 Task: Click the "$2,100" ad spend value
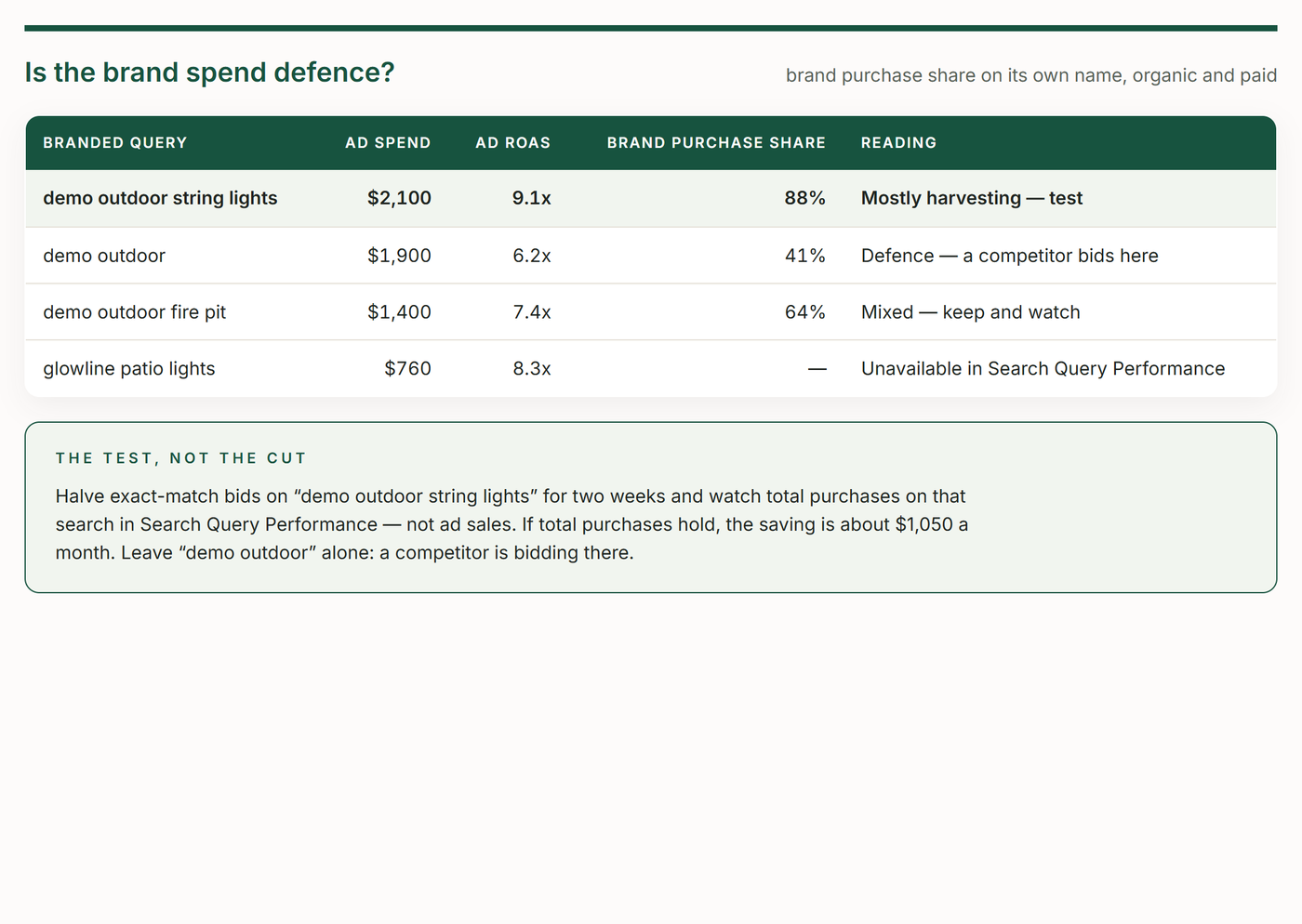[x=399, y=198]
